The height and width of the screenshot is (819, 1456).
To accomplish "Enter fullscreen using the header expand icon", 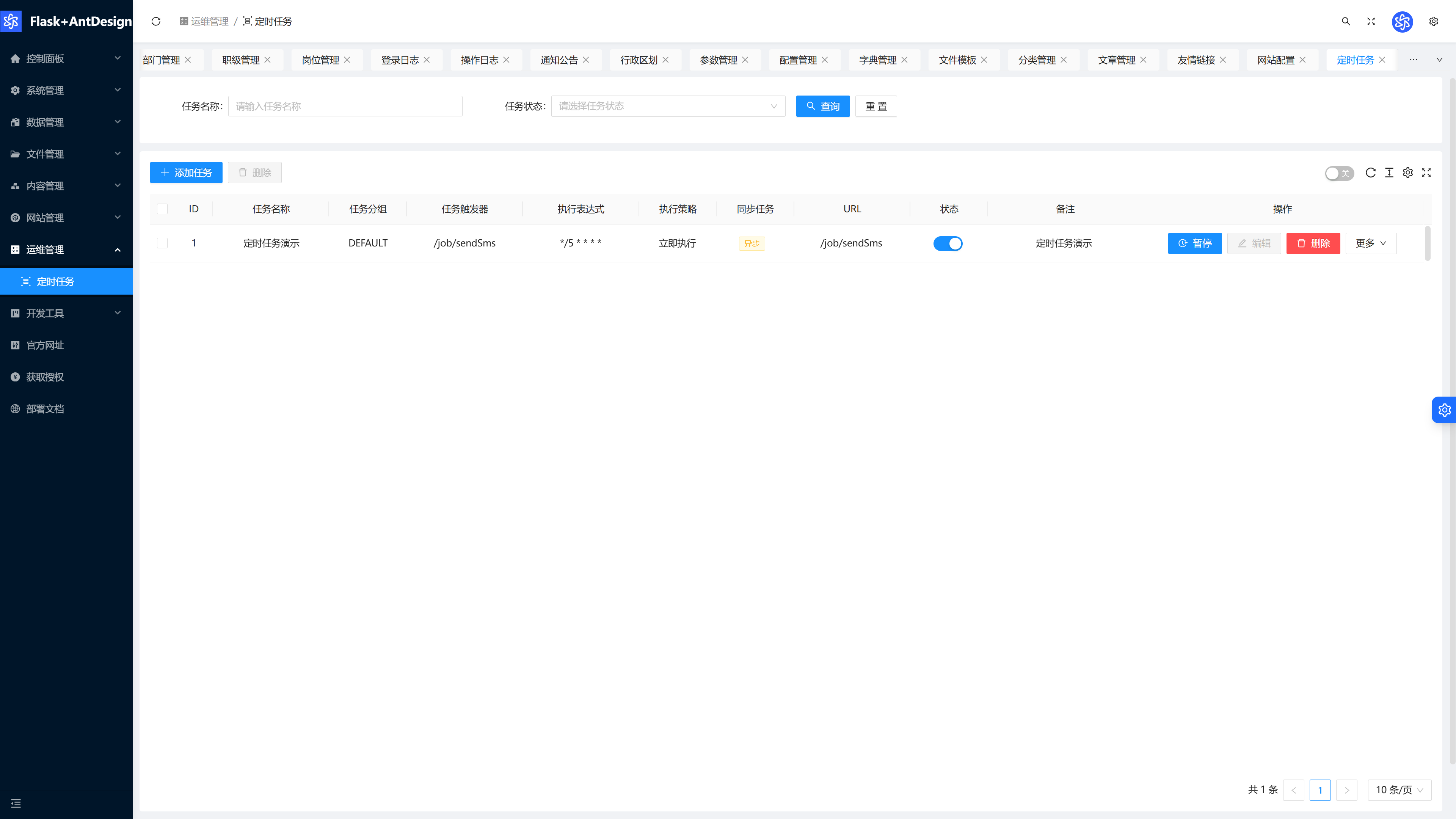I will pyautogui.click(x=1371, y=22).
